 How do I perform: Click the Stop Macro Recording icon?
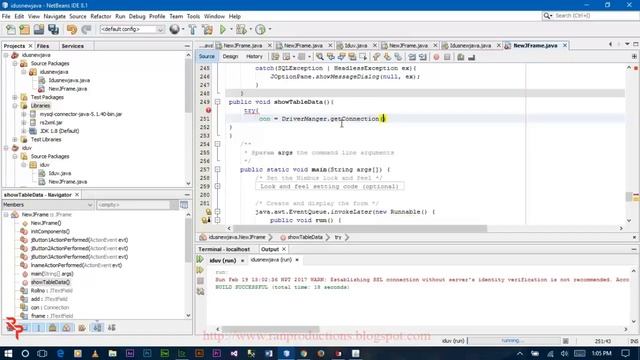coord(447,57)
